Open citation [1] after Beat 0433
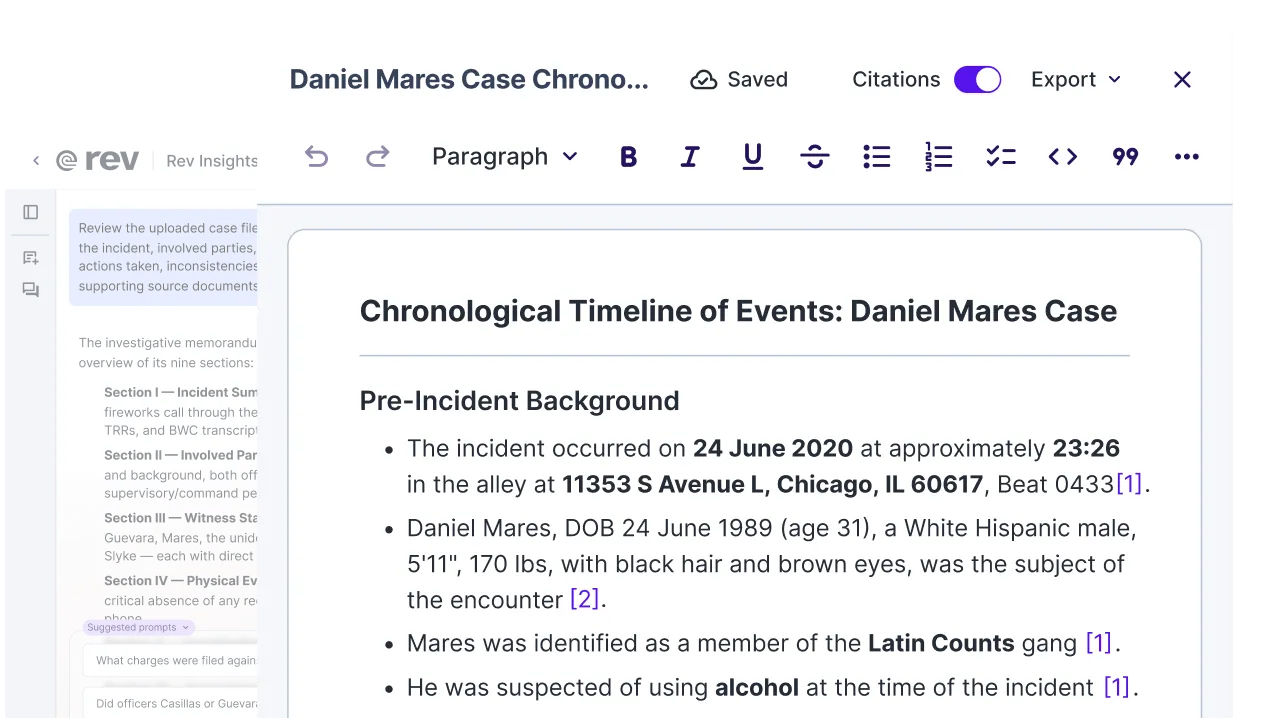 pos(1129,484)
